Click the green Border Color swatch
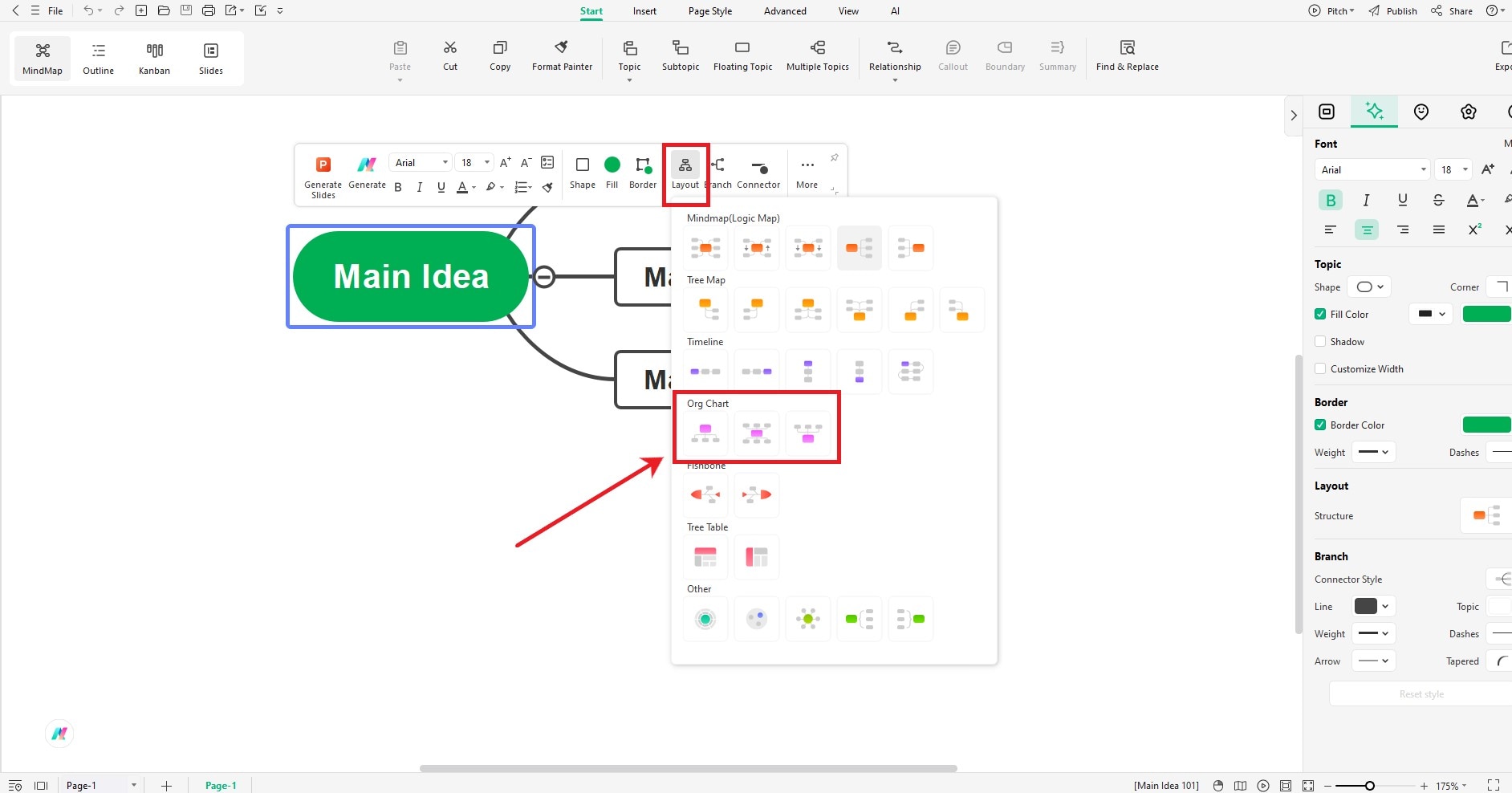The height and width of the screenshot is (793, 1512). pyautogui.click(x=1487, y=425)
